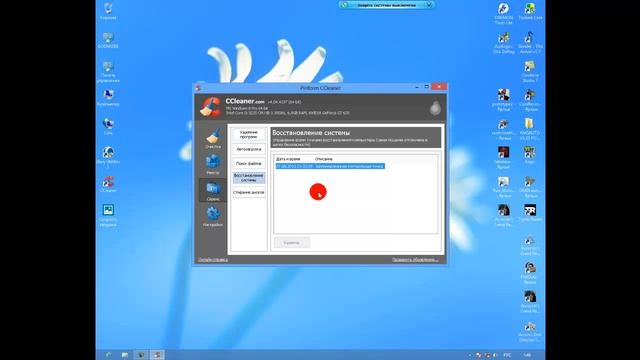The width and height of the screenshot is (640, 360).
Task: Open the CCleaner desktop shortcut
Action: pyautogui.click(x=108, y=184)
